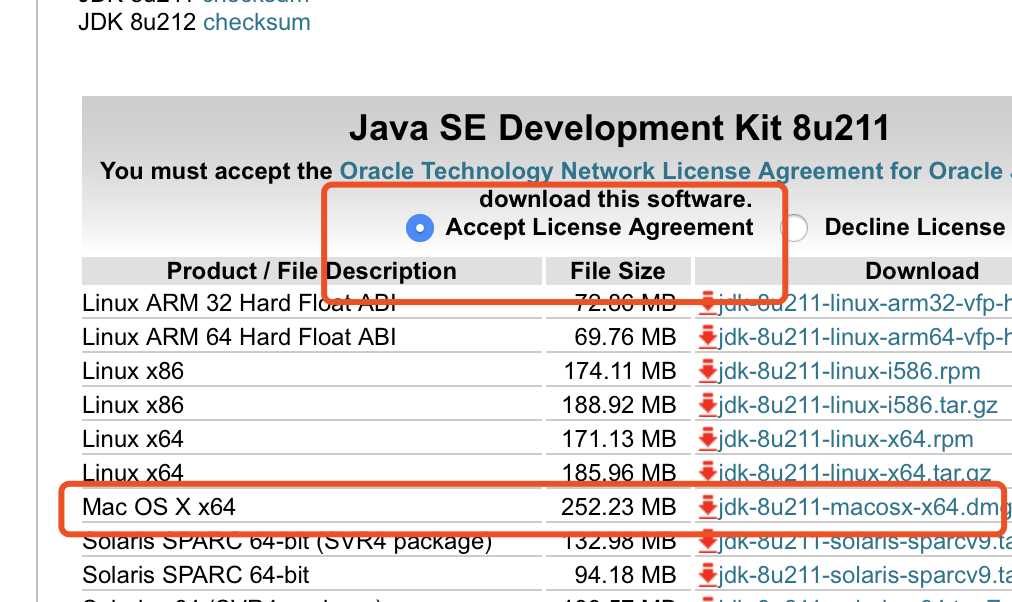Screen dimensions: 1012x602
Task: Select the 188.92 MB file size cell
Action: coord(619,405)
